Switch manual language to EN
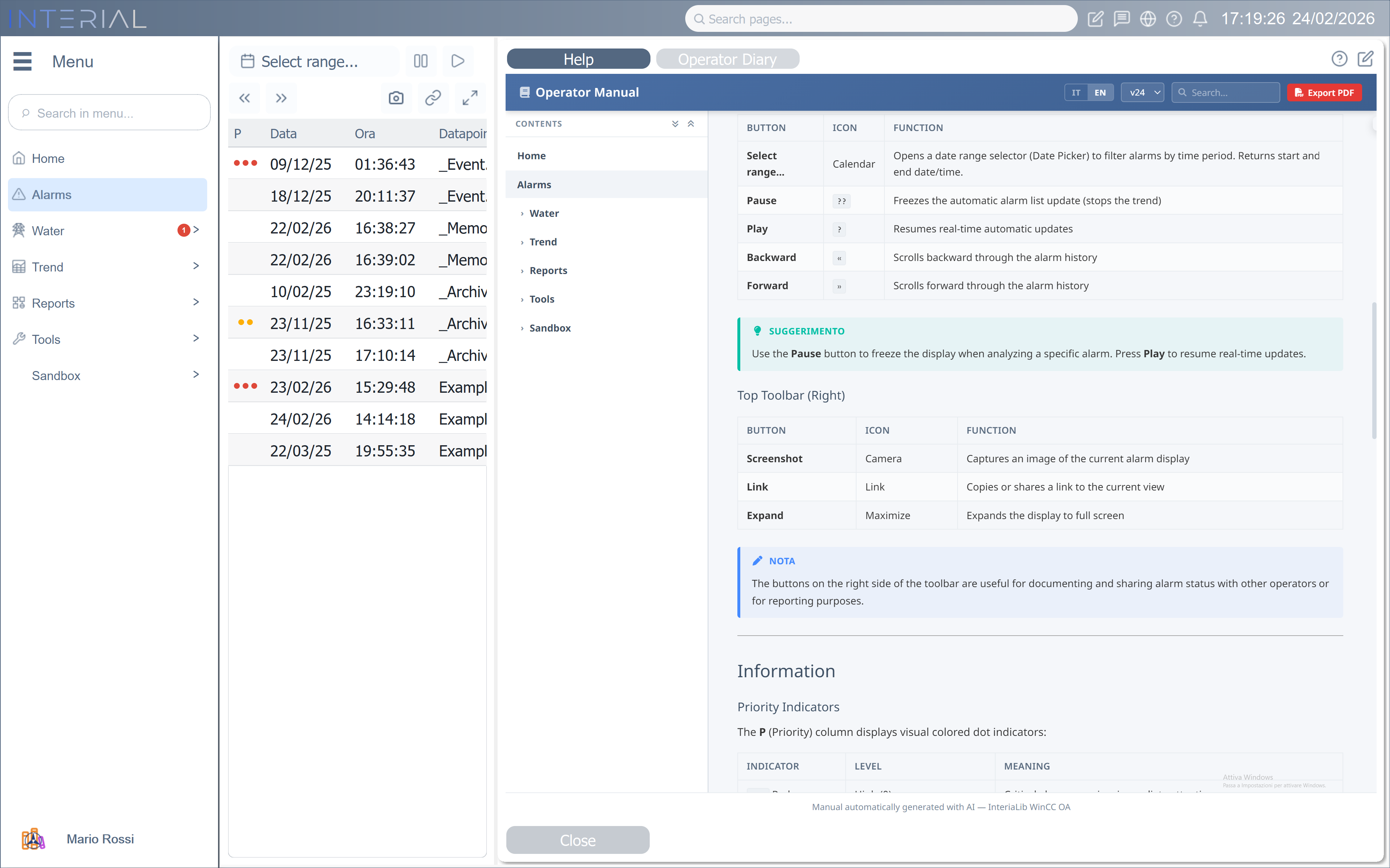 point(1100,92)
